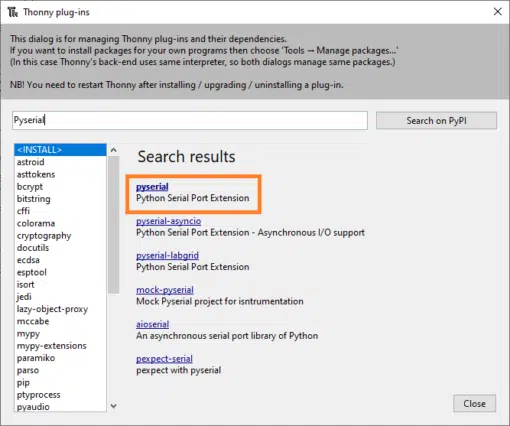The height and width of the screenshot is (426, 510).
Task: Open the pyserial-labgrid link
Action: [x=167, y=256]
